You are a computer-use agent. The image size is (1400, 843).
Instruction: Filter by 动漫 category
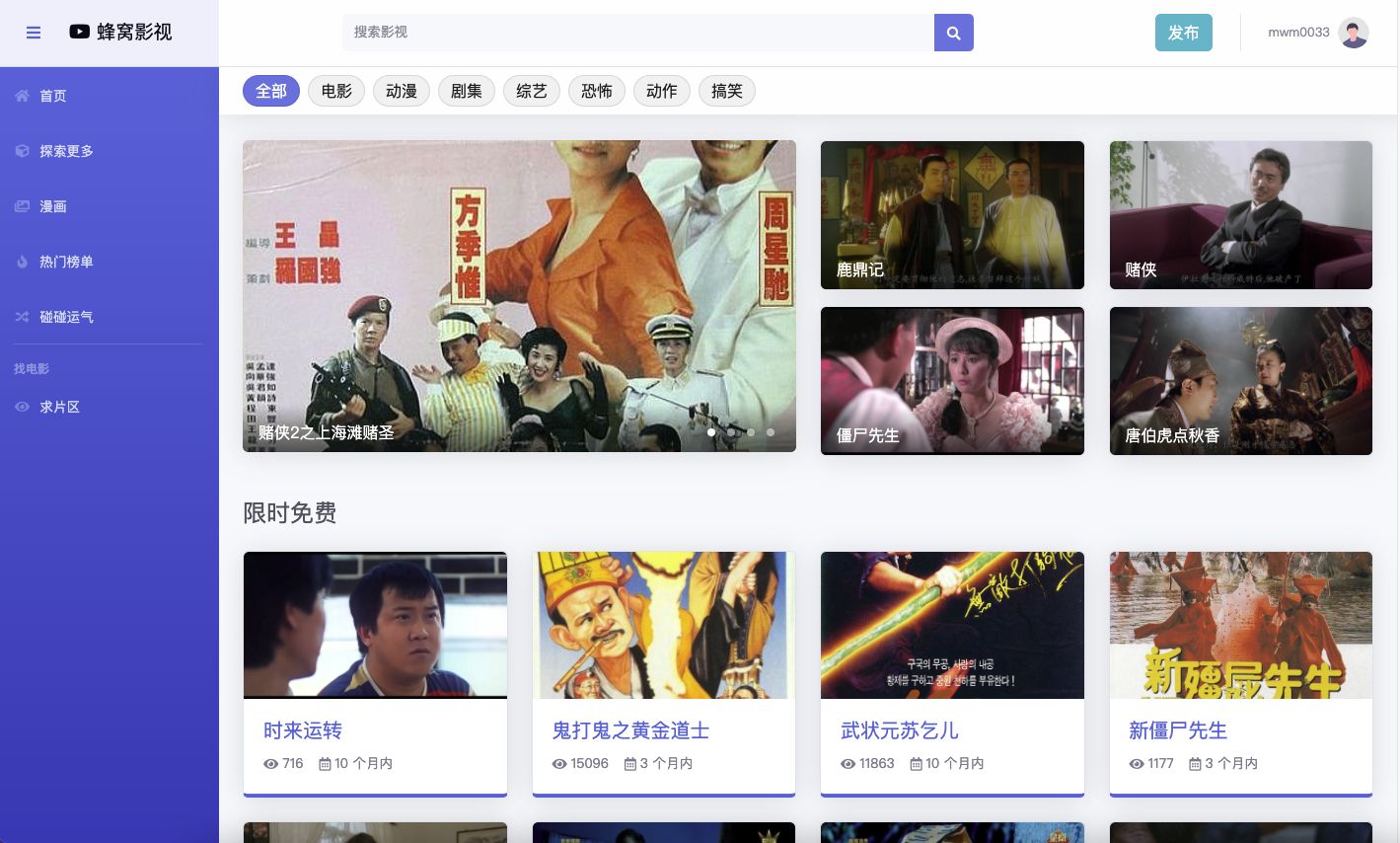click(x=402, y=91)
